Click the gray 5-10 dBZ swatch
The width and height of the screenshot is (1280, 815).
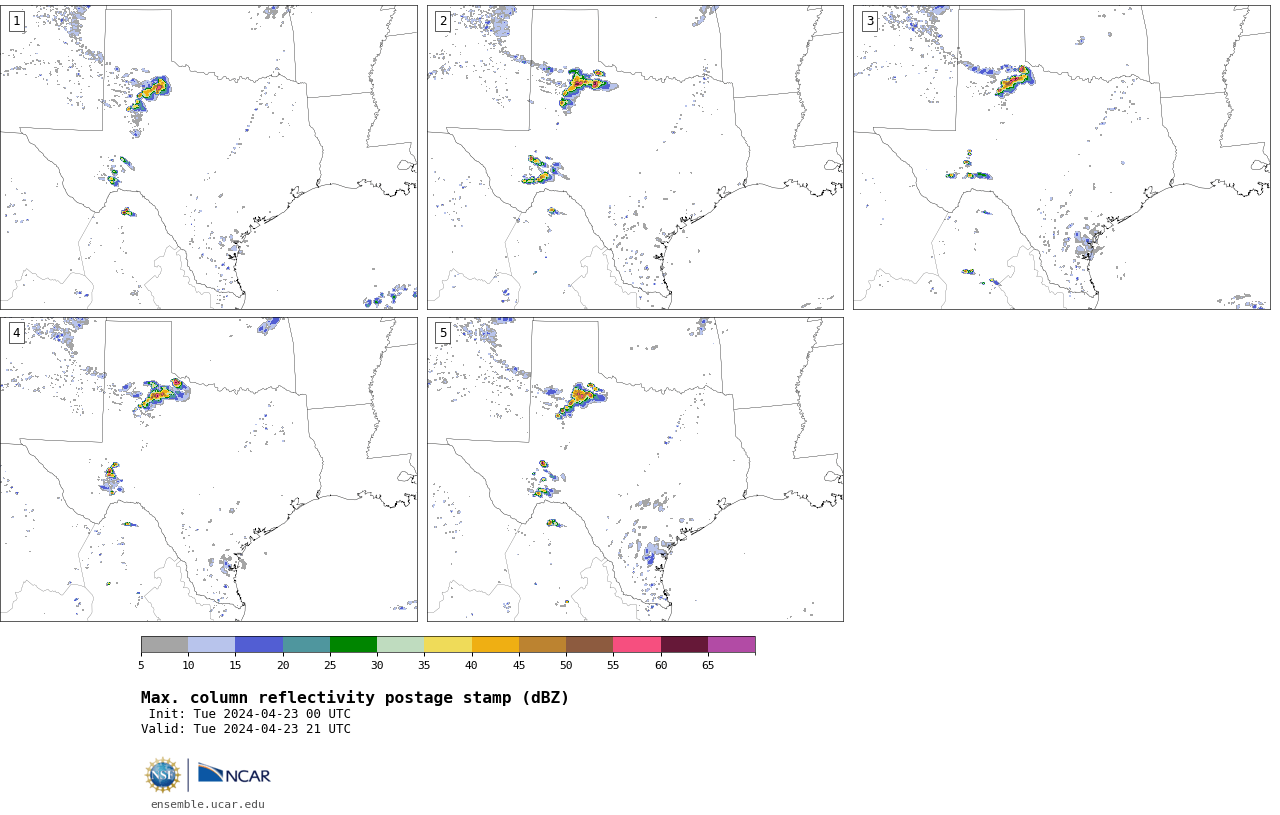tap(164, 644)
